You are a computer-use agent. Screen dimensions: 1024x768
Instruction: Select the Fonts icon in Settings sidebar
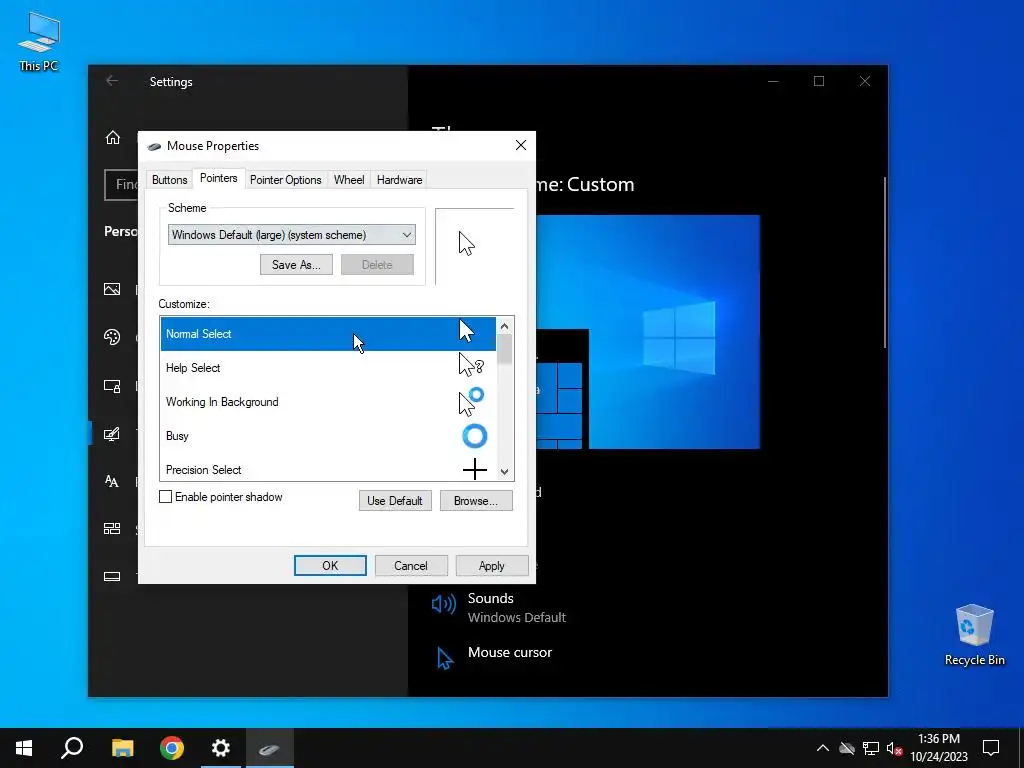[112, 481]
